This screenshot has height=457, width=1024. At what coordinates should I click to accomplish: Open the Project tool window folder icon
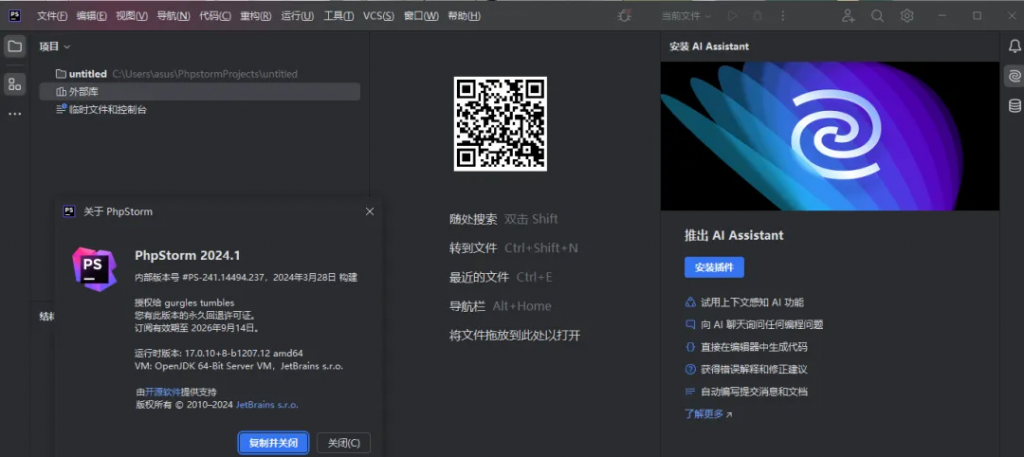[15, 46]
